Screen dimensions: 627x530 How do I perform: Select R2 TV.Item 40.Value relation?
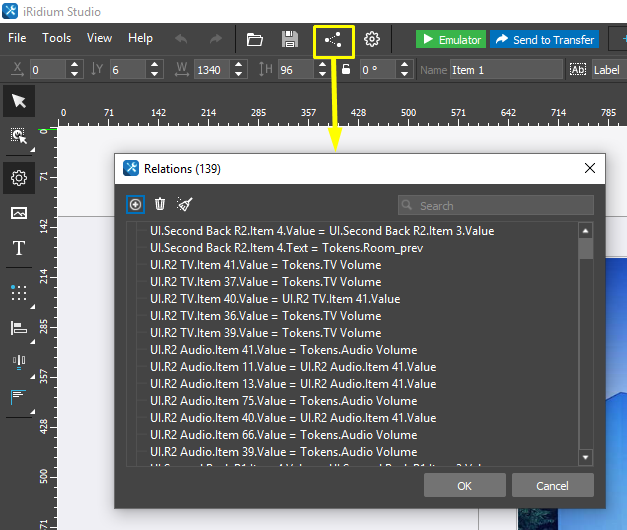275,299
